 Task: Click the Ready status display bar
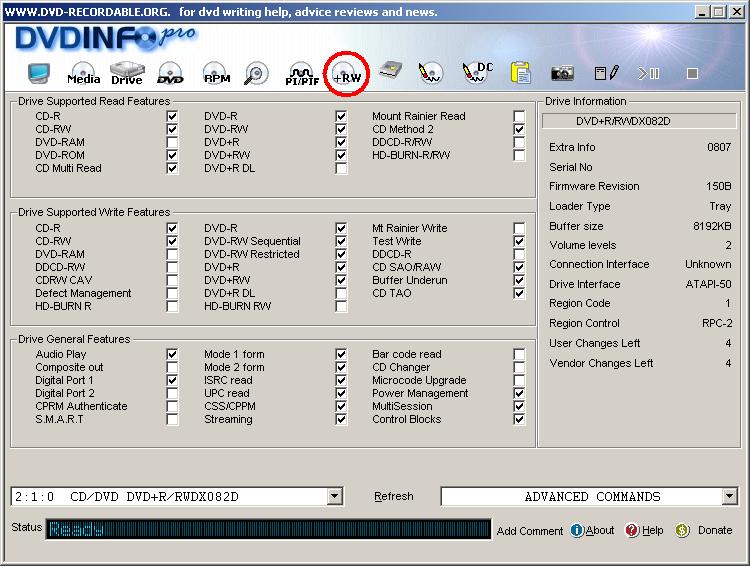(x=268, y=529)
